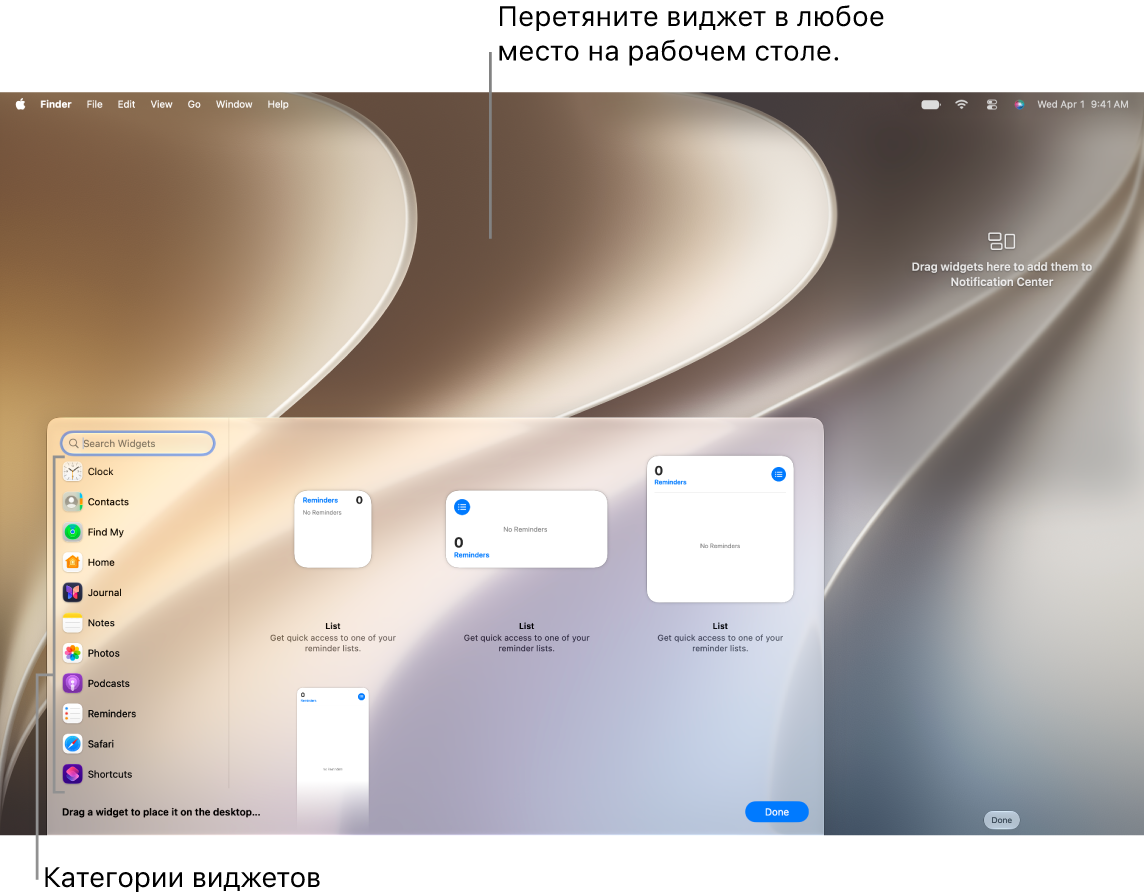Click the Safari category in sidebar
The image size is (1144, 896).
pos(89,744)
